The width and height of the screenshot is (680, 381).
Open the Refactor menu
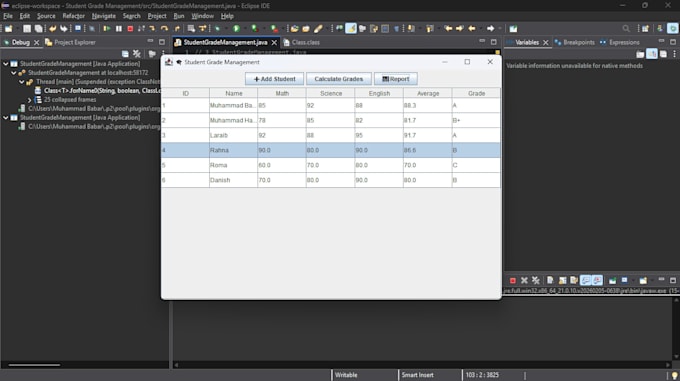(x=73, y=16)
